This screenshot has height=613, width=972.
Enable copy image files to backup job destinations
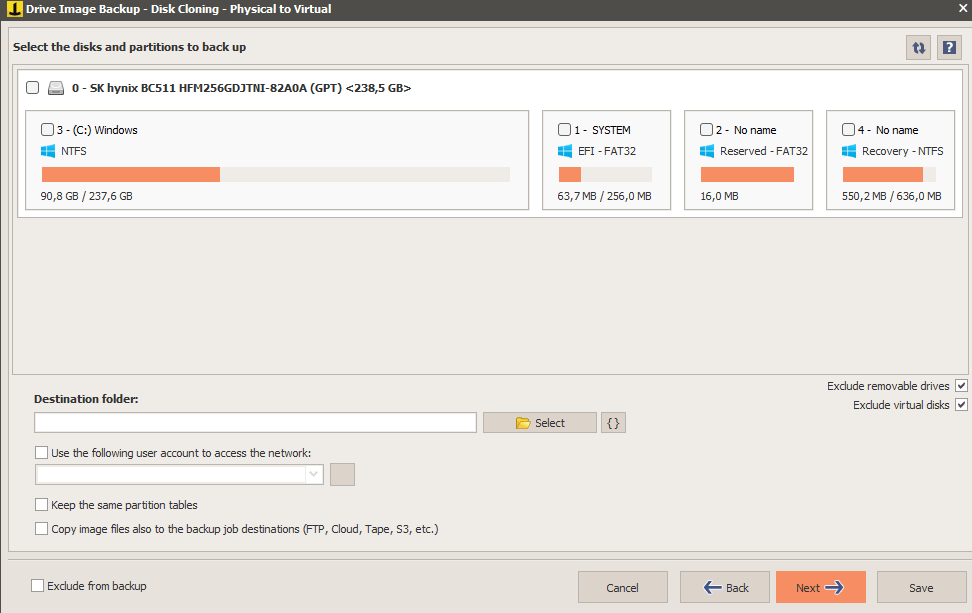(x=42, y=529)
